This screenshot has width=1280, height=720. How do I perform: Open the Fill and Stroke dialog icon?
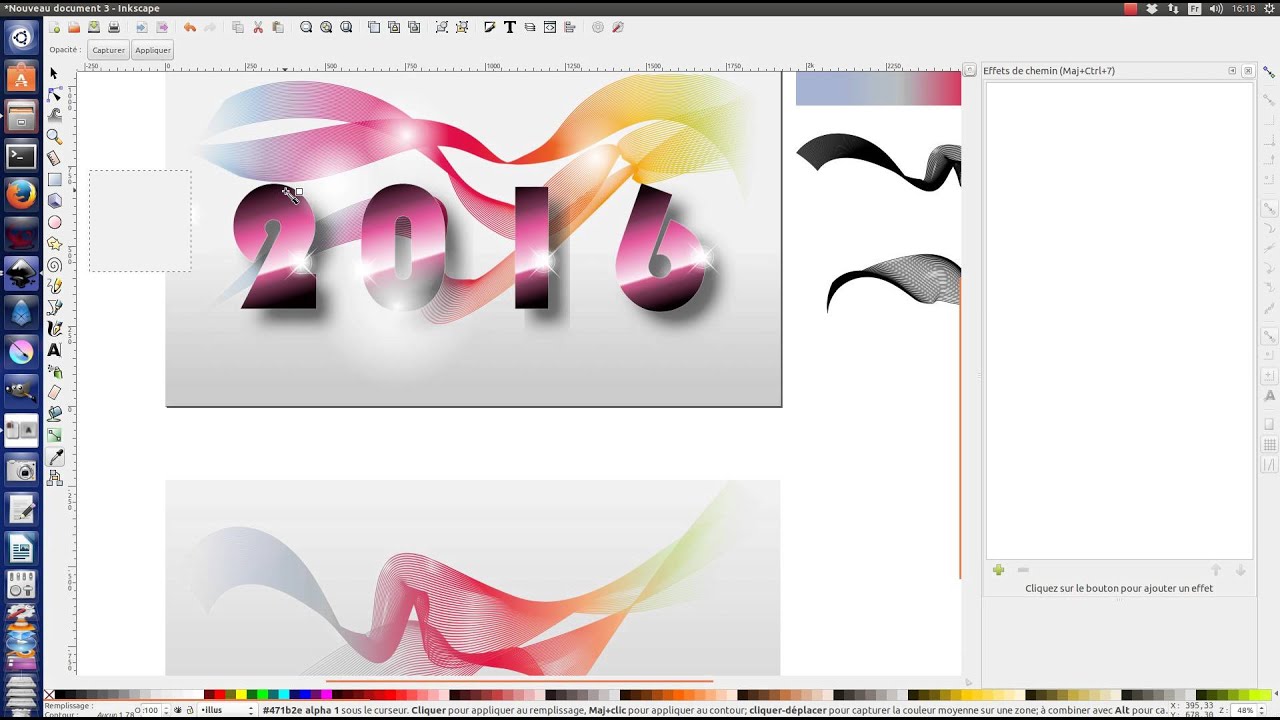[489, 27]
